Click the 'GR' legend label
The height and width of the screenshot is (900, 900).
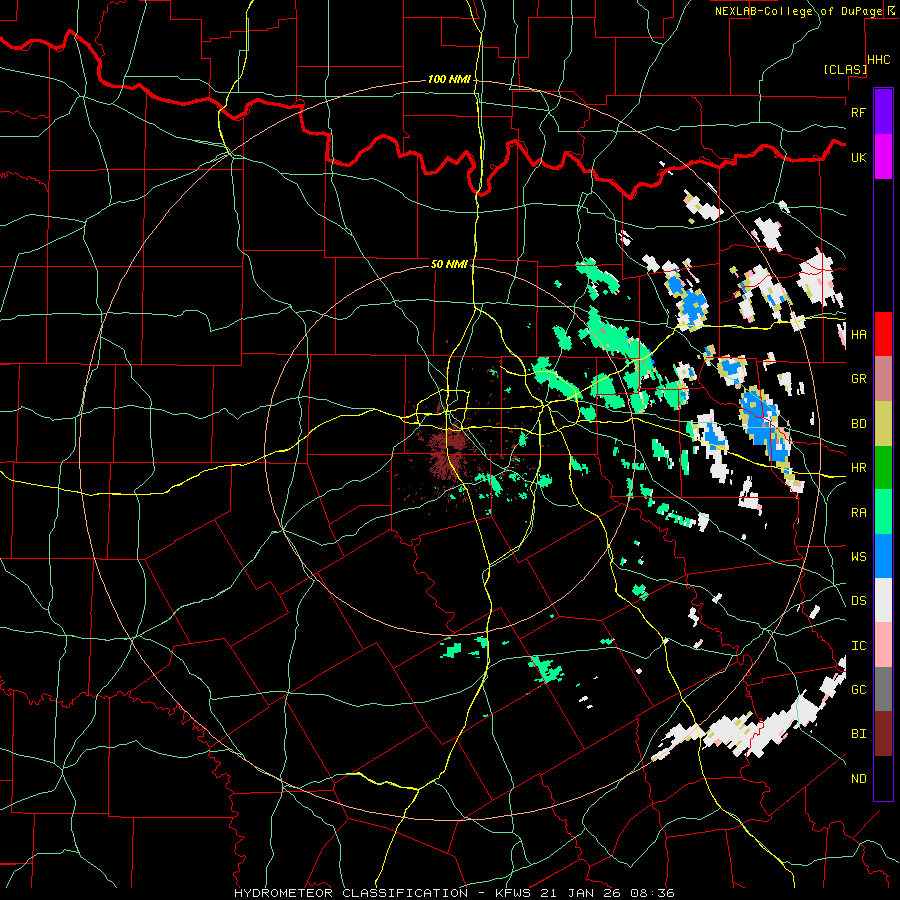click(858, 379)
